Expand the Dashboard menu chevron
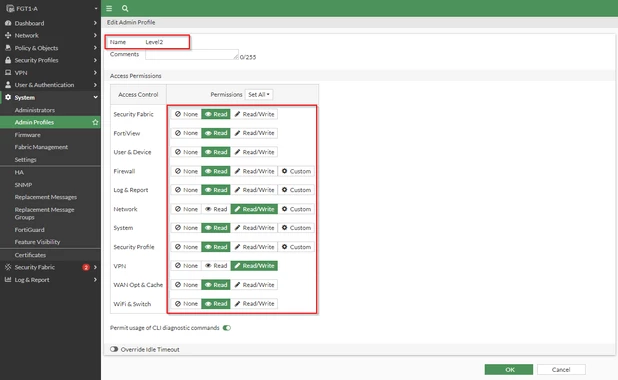 (x=95, y=23)
